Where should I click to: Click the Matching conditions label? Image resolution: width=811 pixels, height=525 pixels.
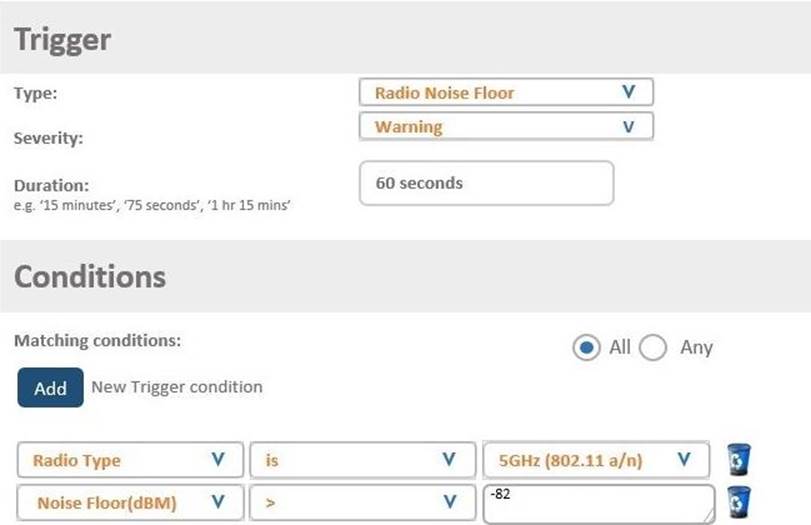(97, 340)
